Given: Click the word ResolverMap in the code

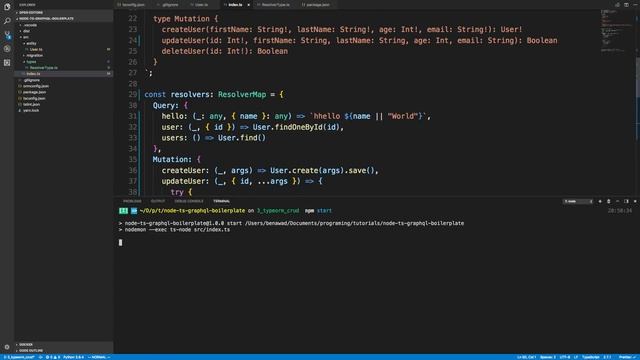Looking at the screenshot, I should pyautogui.click(x=242, y=94).
